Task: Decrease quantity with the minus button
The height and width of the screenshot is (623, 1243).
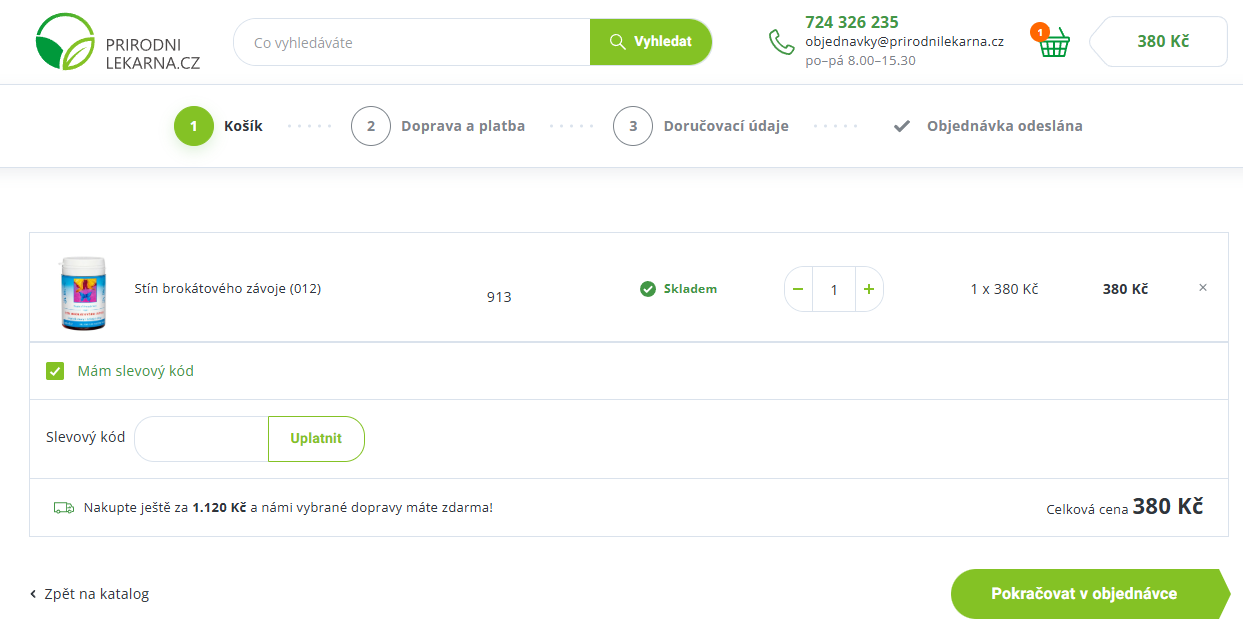Action: (x=798, y=290)
